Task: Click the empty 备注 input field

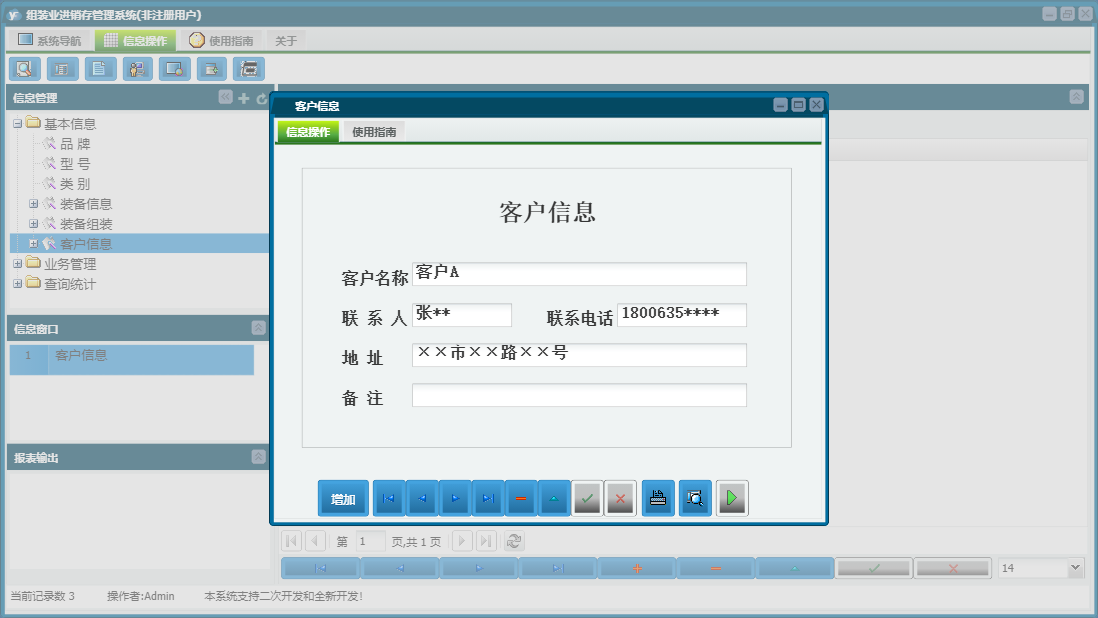Action: (579, 395)
